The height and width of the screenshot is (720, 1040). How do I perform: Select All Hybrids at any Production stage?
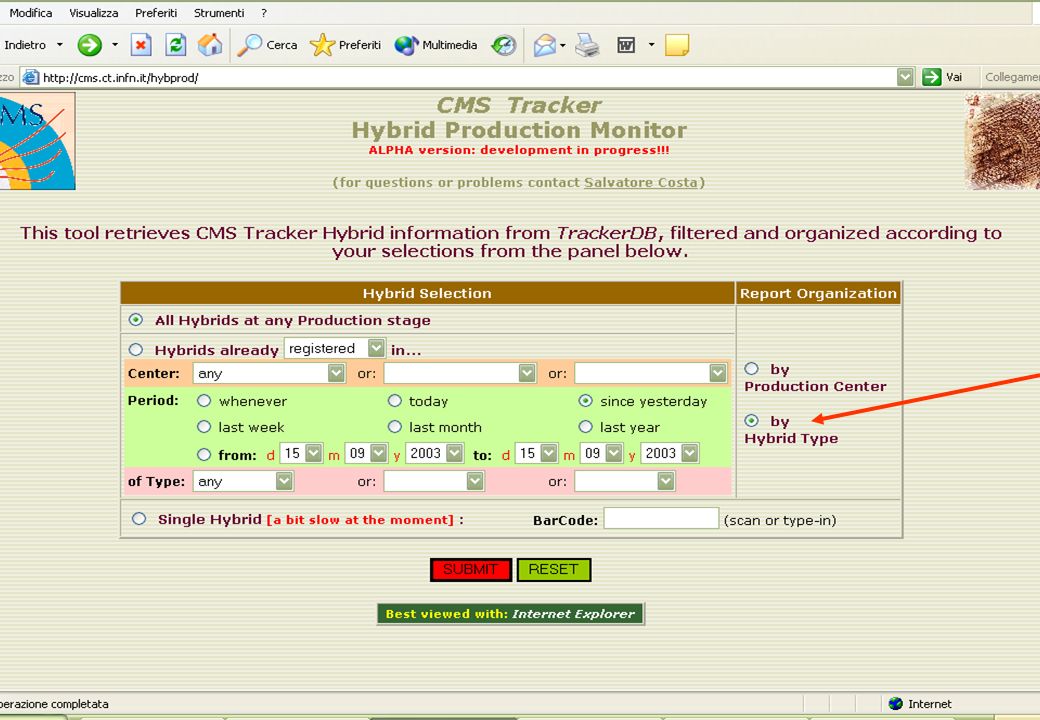click(136, 320)
